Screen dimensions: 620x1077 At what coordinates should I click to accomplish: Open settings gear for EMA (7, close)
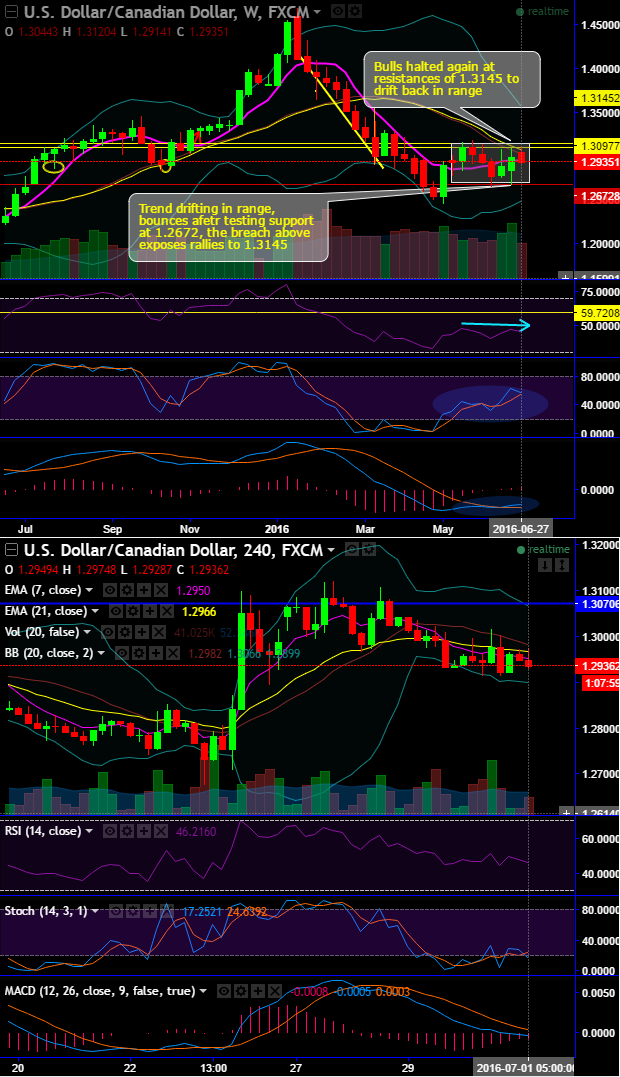pos(127,590)
